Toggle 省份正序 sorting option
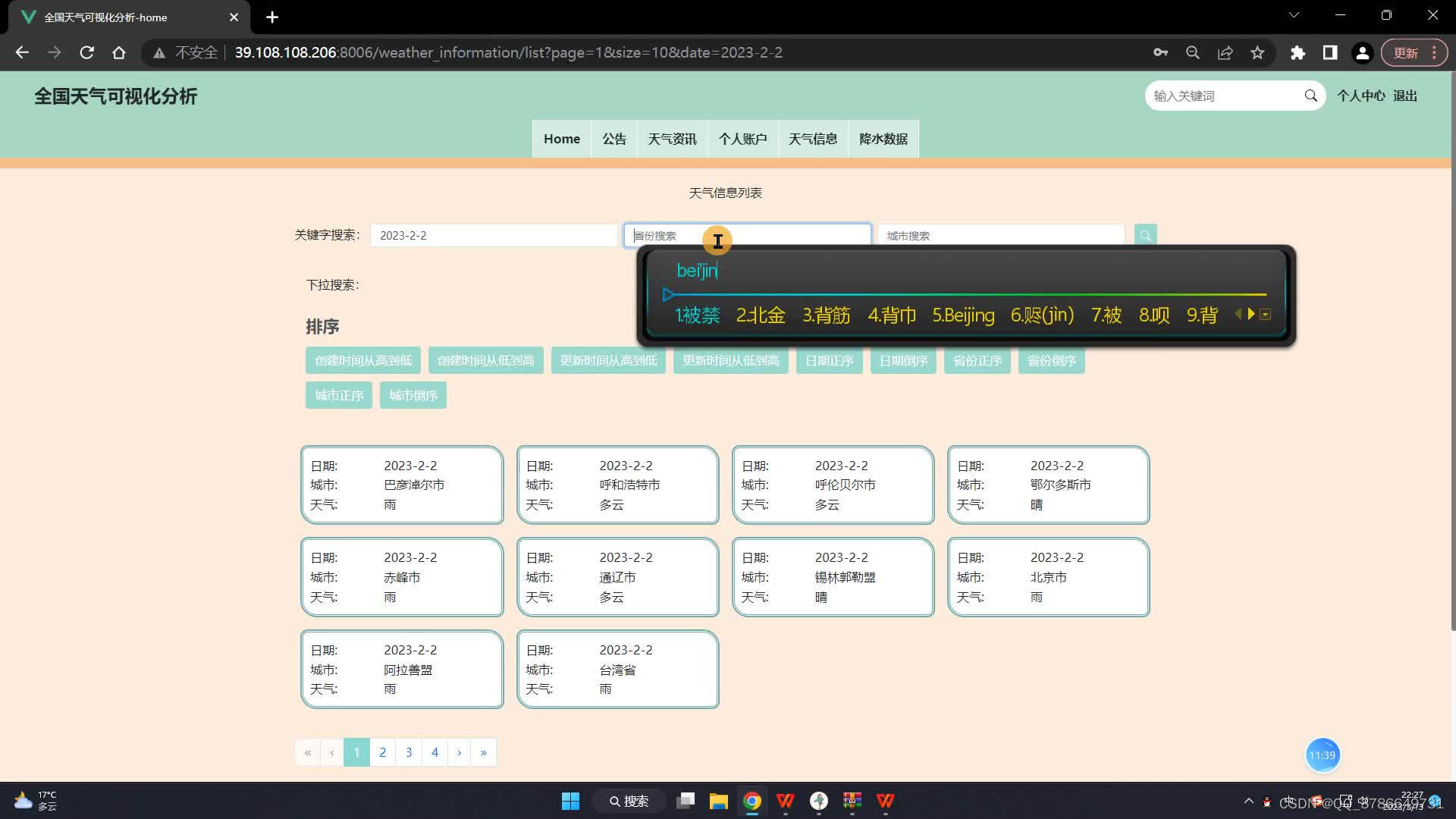Viewport: 1456px width, 819px height. (977, 360)
